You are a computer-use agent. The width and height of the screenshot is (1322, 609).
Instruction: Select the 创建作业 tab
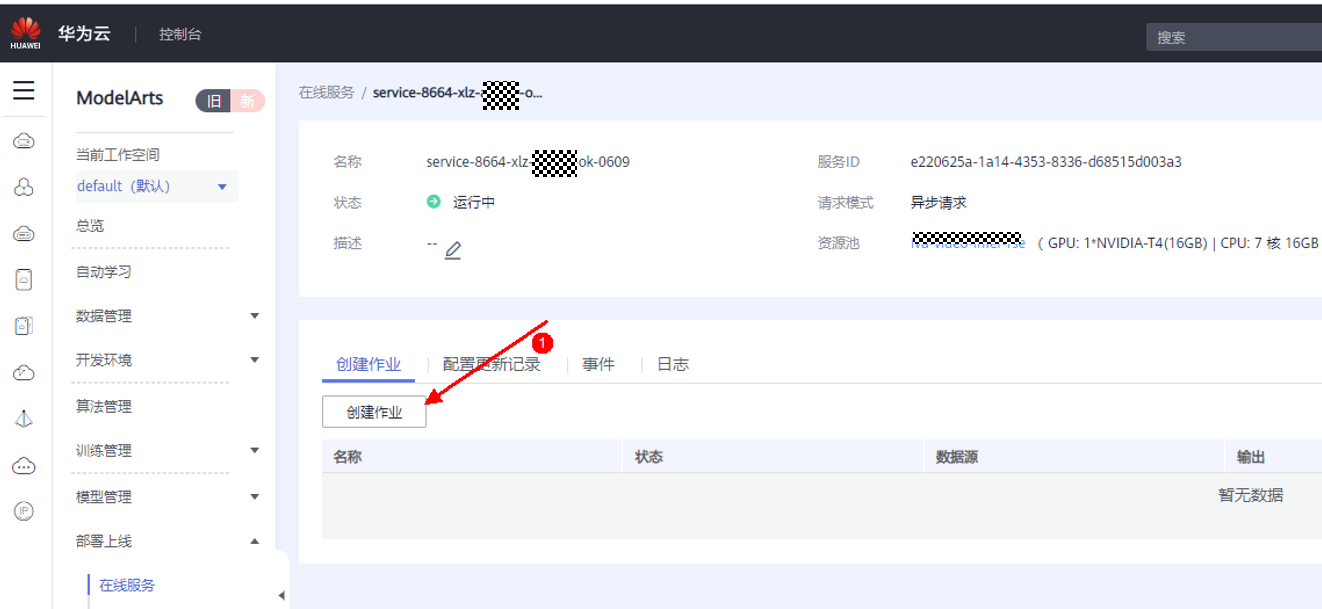pos(369,365)
